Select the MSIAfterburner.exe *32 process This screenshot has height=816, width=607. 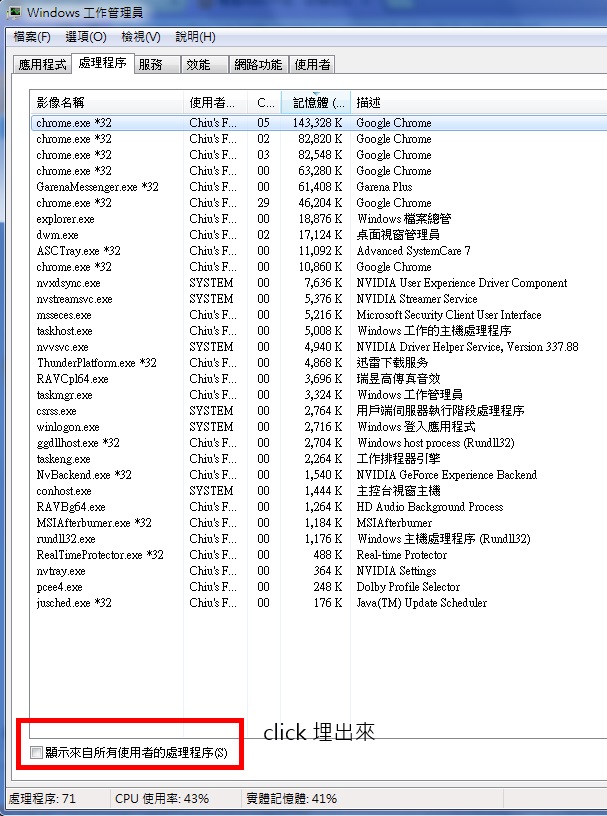tap(318, 523)
